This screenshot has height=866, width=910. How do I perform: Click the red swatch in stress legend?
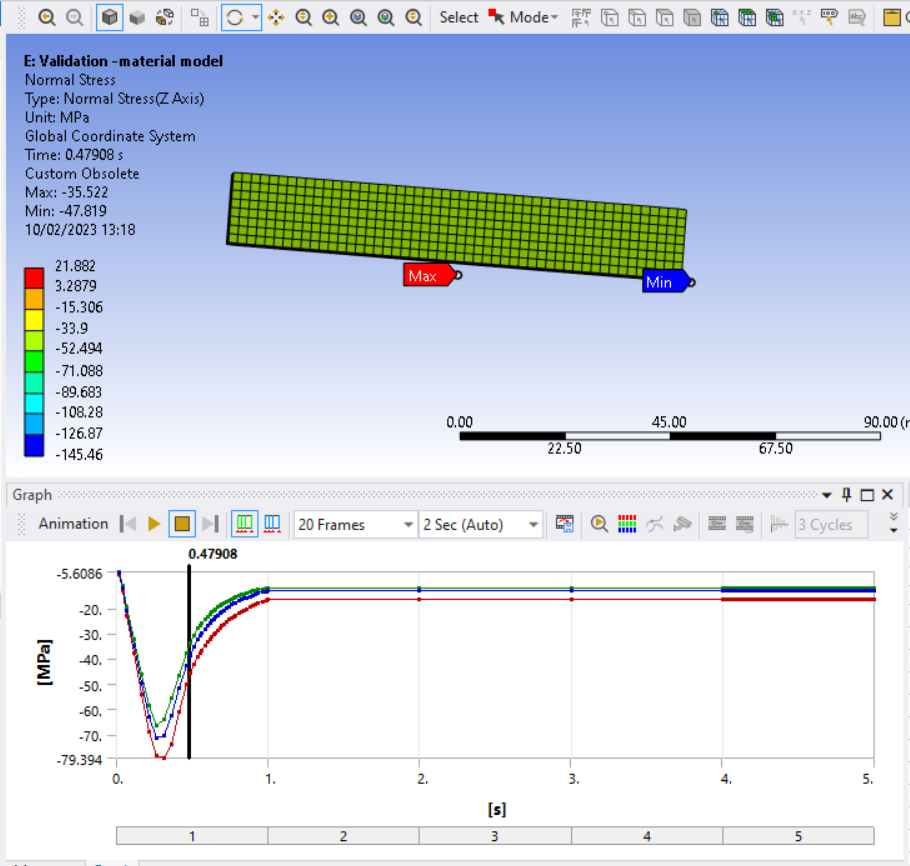(x=34, y=276)
